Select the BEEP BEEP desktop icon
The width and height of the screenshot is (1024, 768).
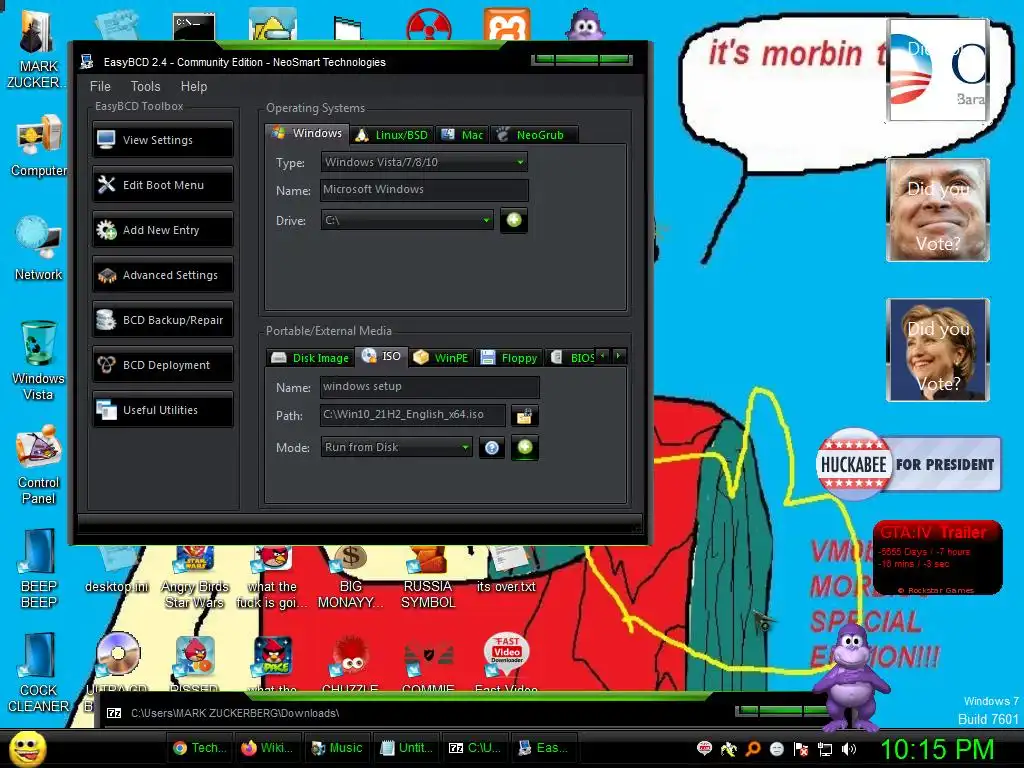pos(39,569)
